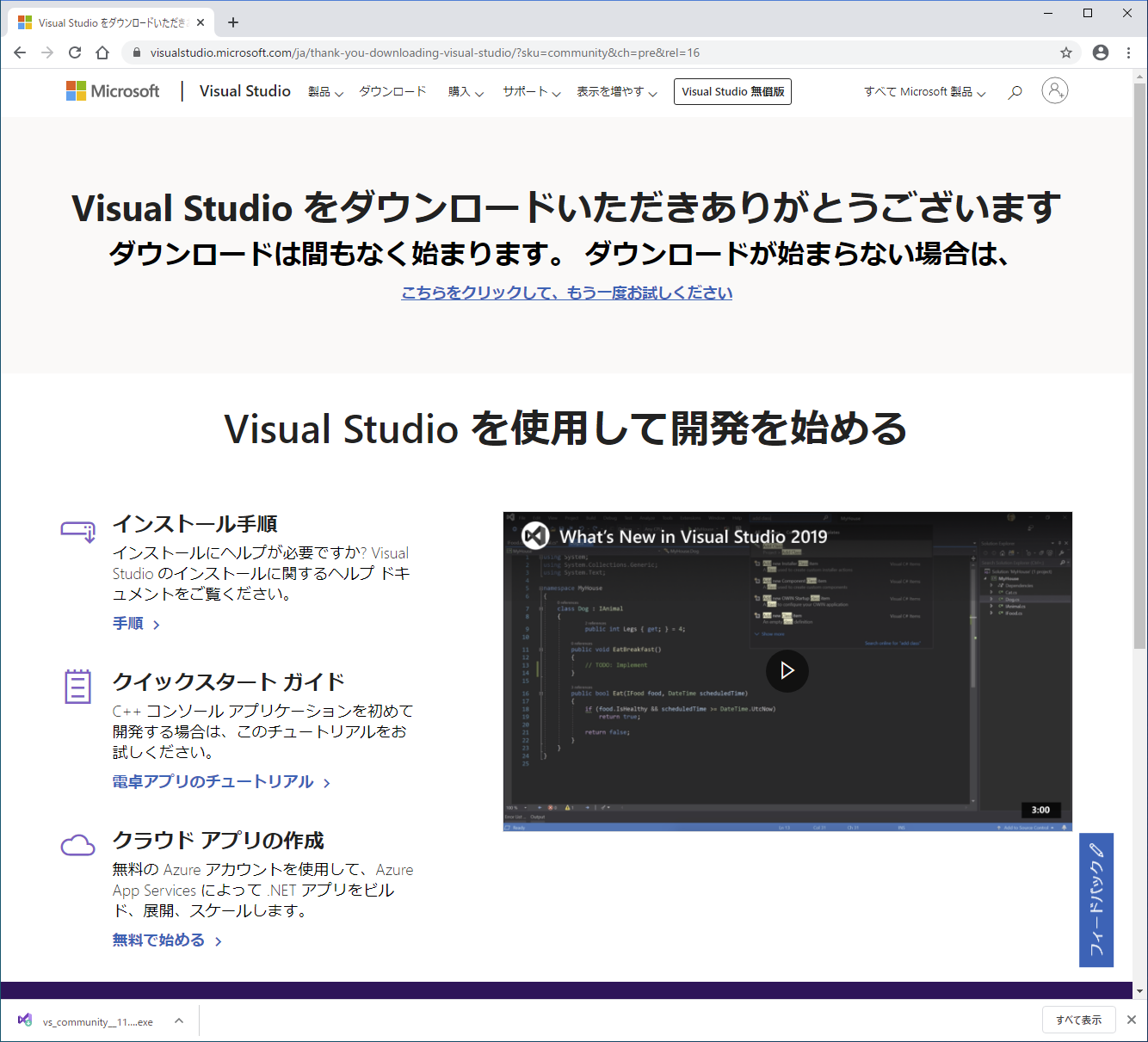Open ダウンロード menu item
This screenshot has width=1148, height=1042.
point(392,91)
